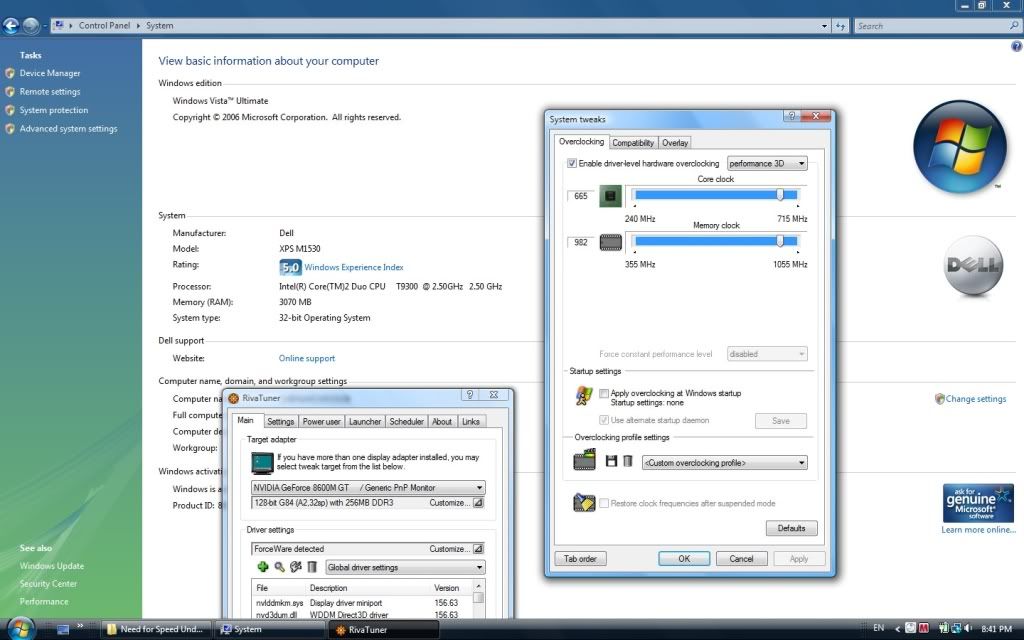Click the magnifier icon in RivaTuner driver settings
The width and height of the screenshot is (1024, 640).
pos(280,567)
